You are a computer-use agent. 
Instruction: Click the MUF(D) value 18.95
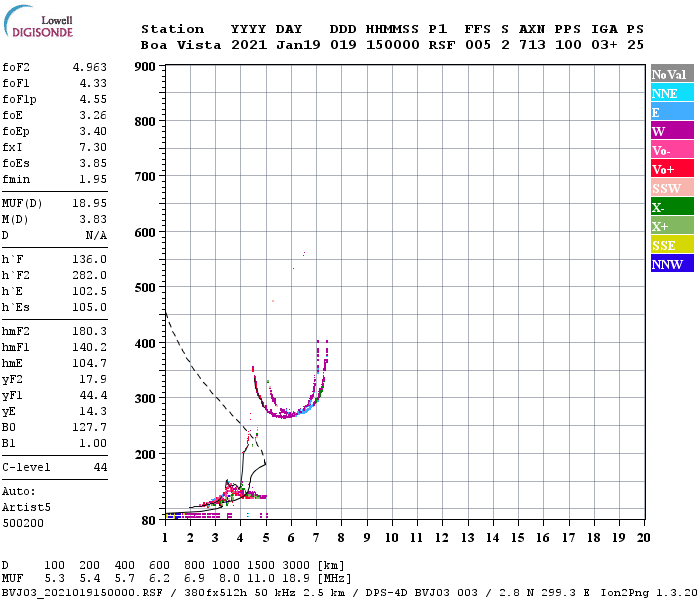pos(90,203)
